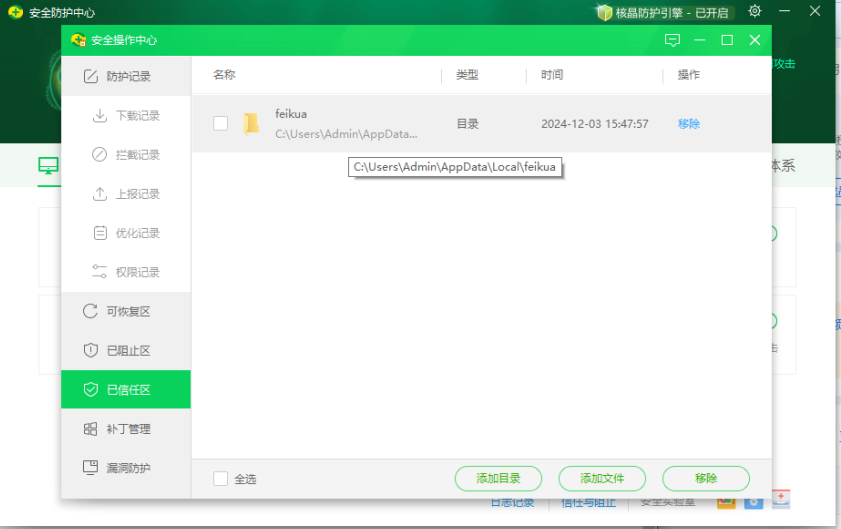Open 优化记录 optimization records icon
This screenshot has width=841, height=529.
pyautogui.click(x=100, y=233)
